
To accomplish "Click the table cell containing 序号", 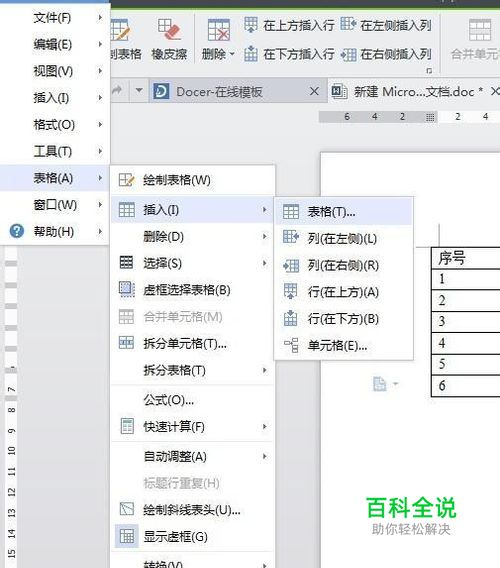I will tap(466, 258).
